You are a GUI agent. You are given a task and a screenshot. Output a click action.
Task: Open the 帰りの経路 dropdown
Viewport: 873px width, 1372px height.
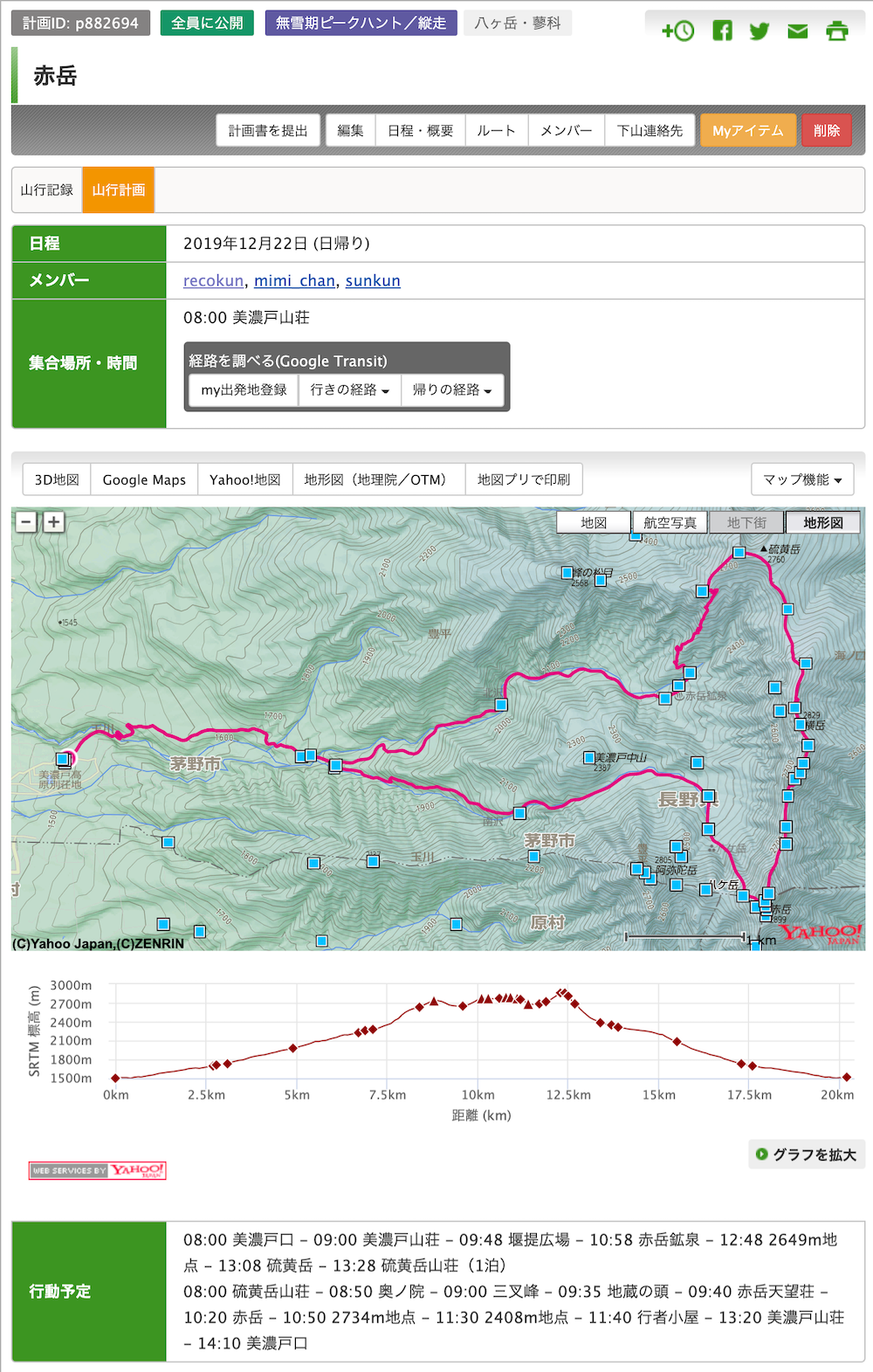tap(451, 390)
